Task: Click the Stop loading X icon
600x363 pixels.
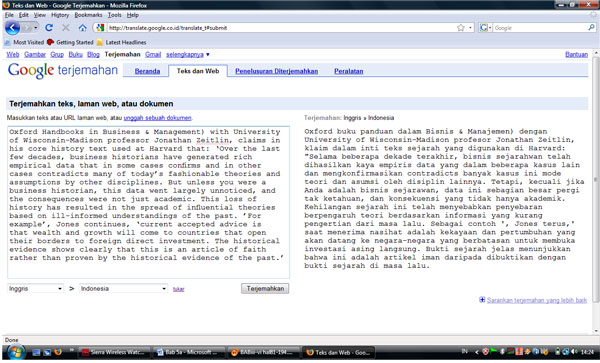Action: 66,28
